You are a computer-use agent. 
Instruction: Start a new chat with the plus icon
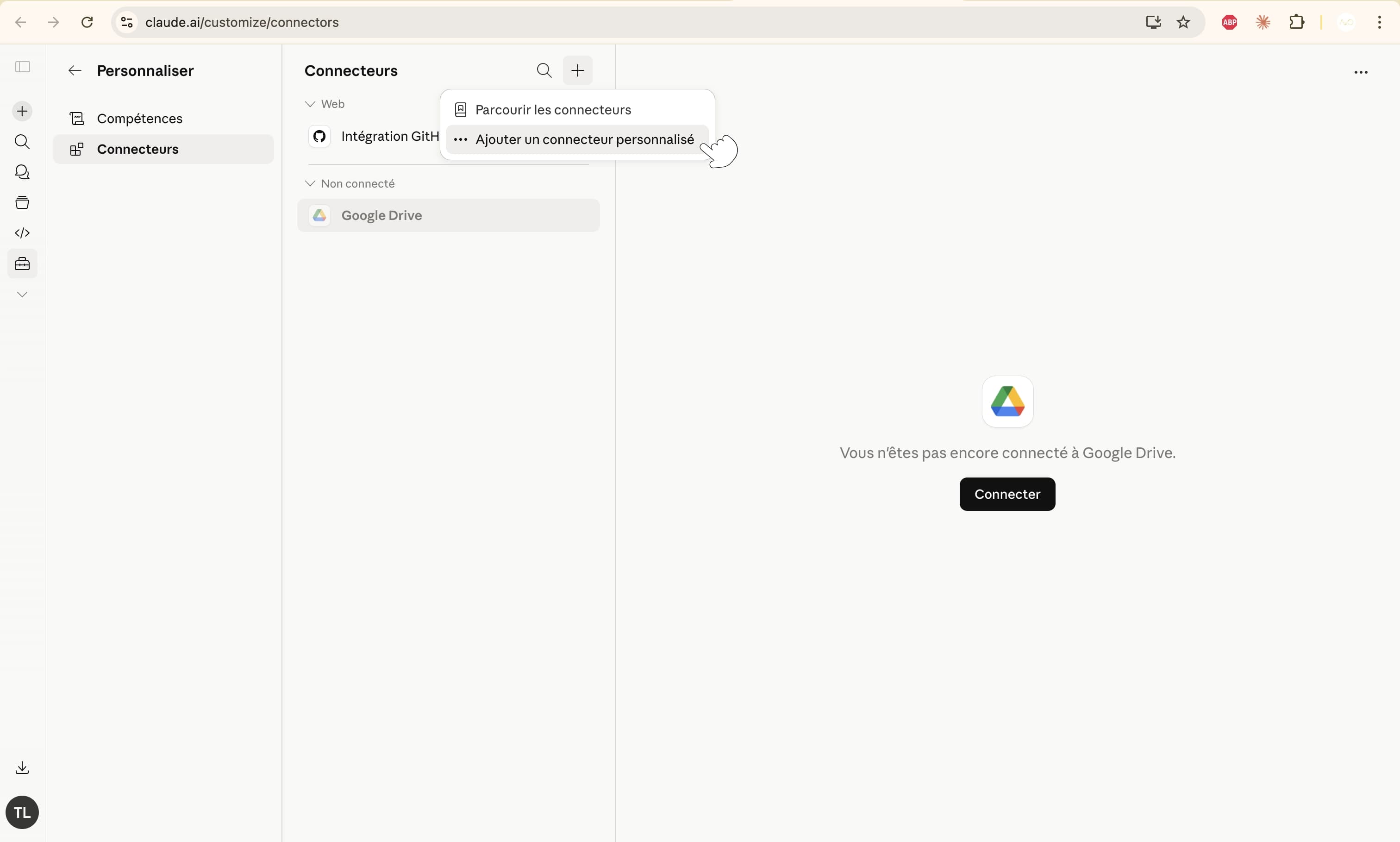22,111
